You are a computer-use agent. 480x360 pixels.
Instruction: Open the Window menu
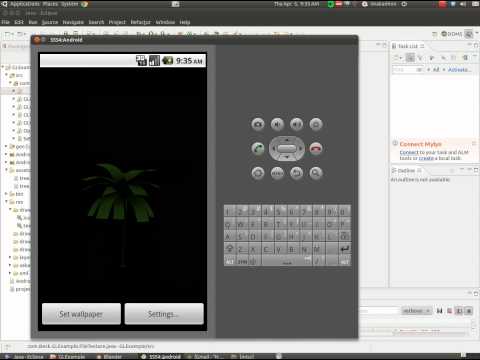click(x=165, y=22)
